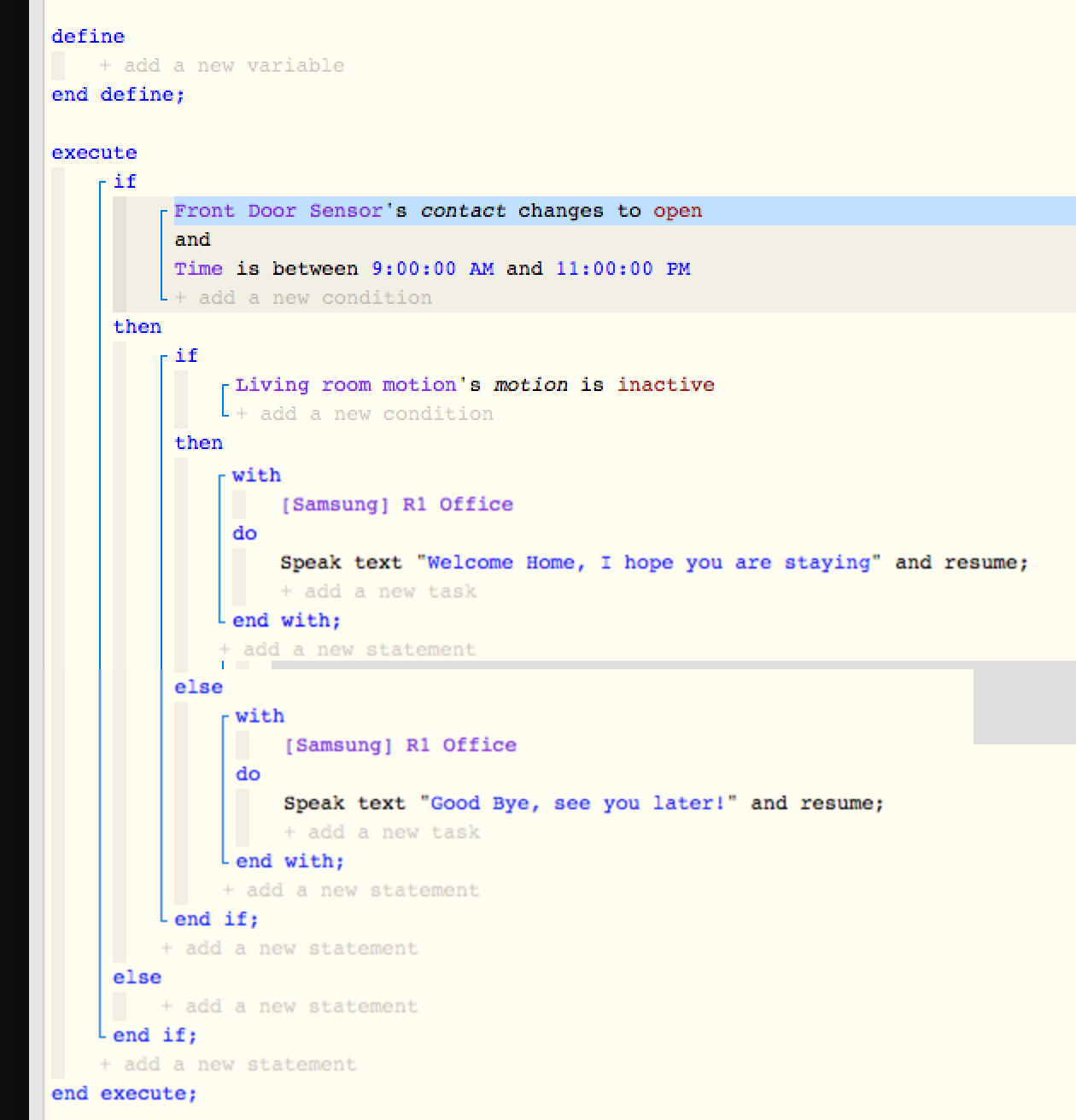
Task: Click the nested 'end if;' line
Action: 216,919
